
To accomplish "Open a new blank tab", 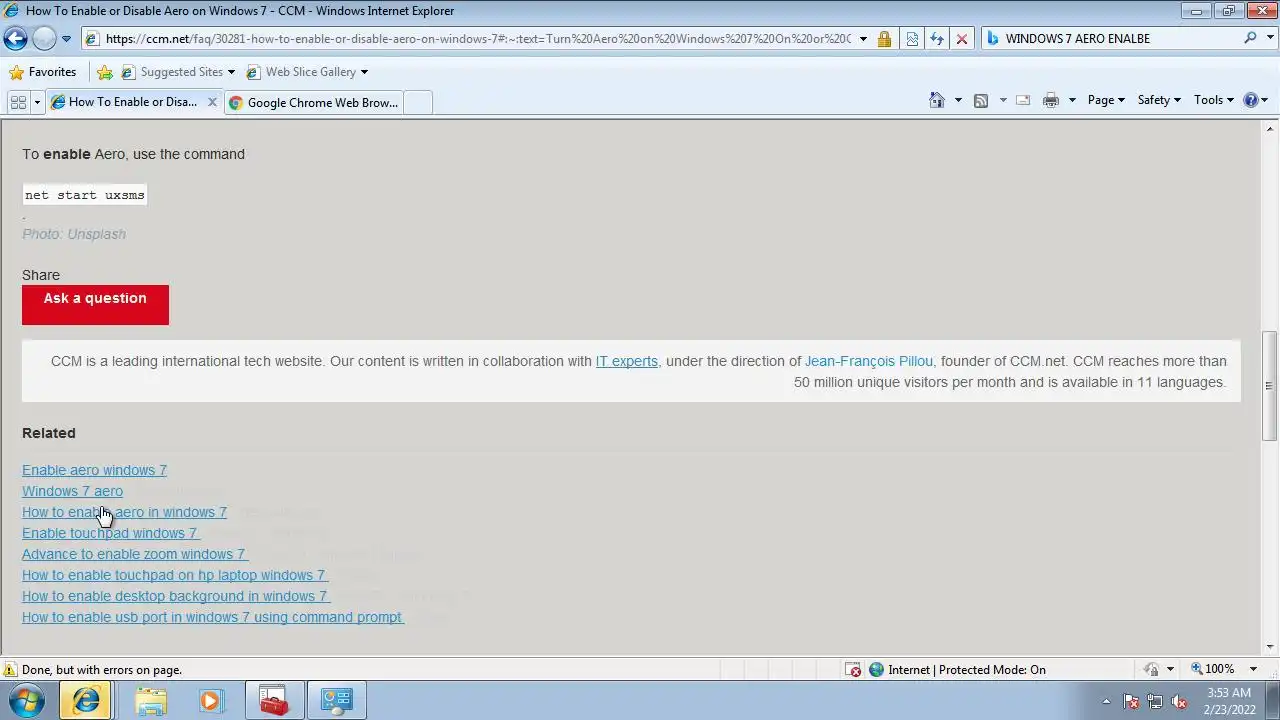I will (418, 102).
